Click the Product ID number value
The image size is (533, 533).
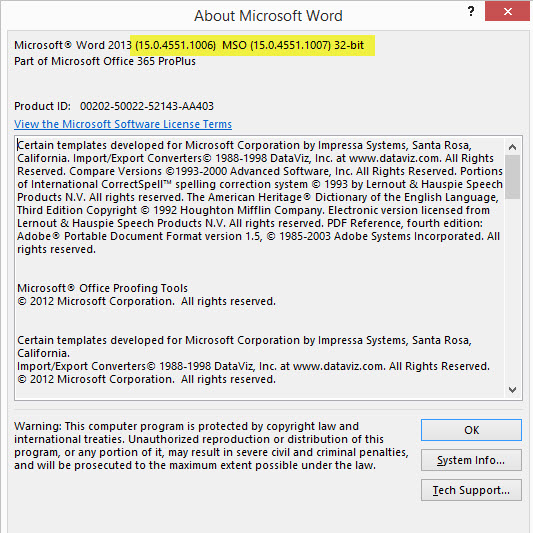click(x=147, y=106)
